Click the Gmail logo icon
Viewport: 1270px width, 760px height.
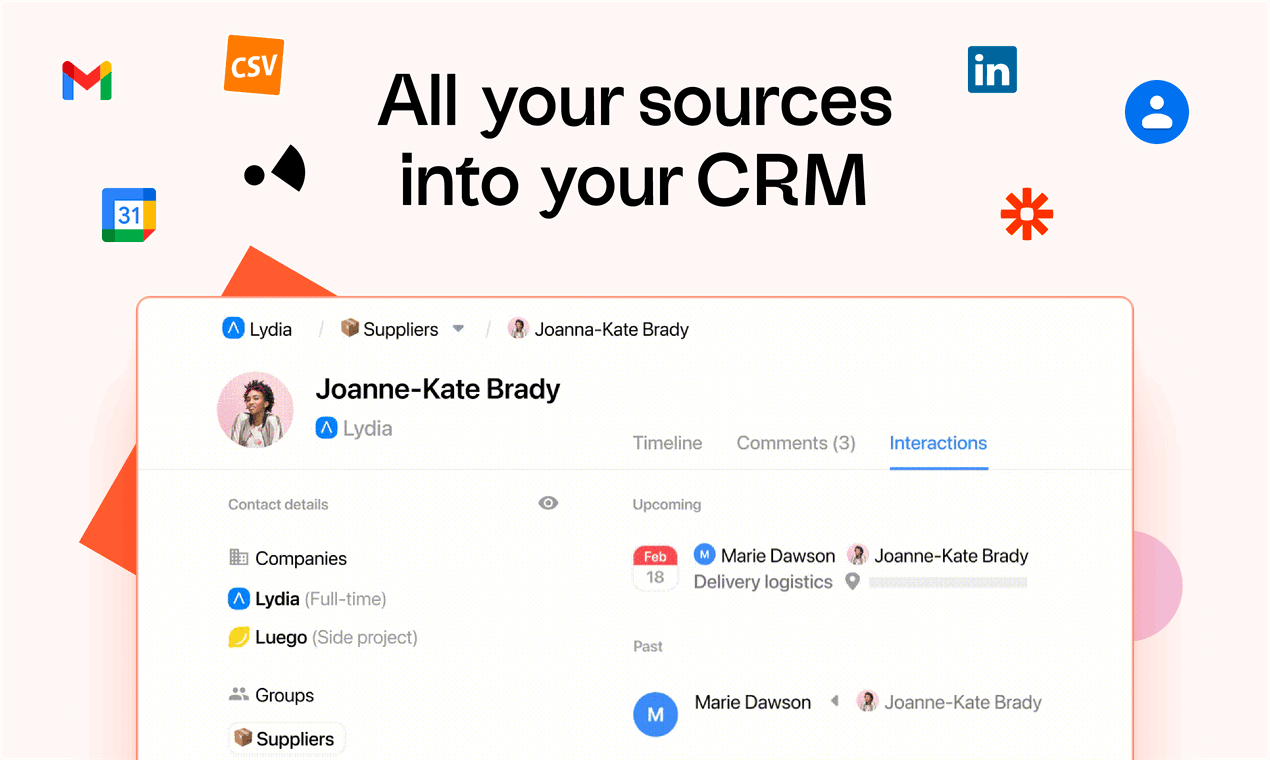tap(87, 81)
